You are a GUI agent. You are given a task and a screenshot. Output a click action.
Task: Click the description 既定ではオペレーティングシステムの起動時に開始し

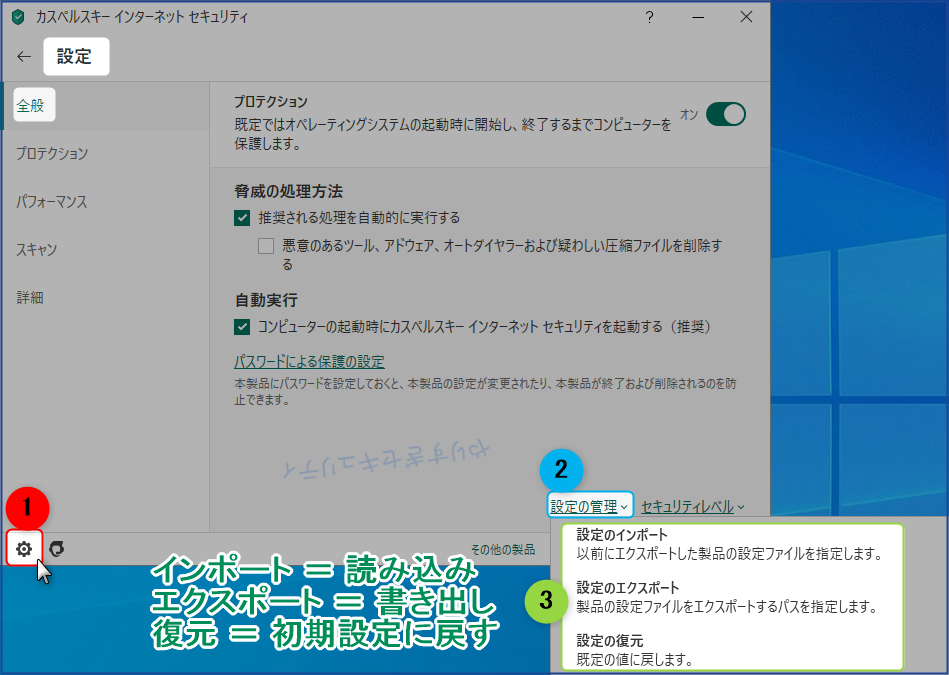click(x=453, y=134)
